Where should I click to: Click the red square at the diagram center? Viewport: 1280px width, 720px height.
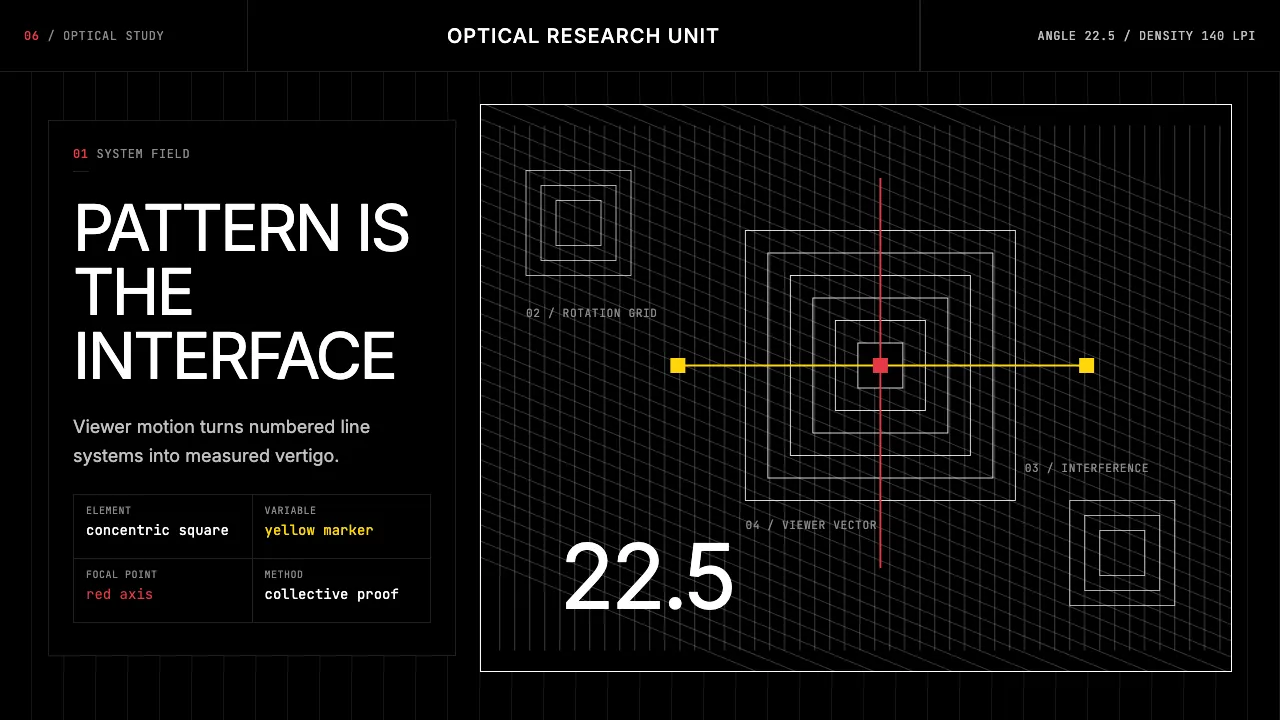tap(880, 366)
